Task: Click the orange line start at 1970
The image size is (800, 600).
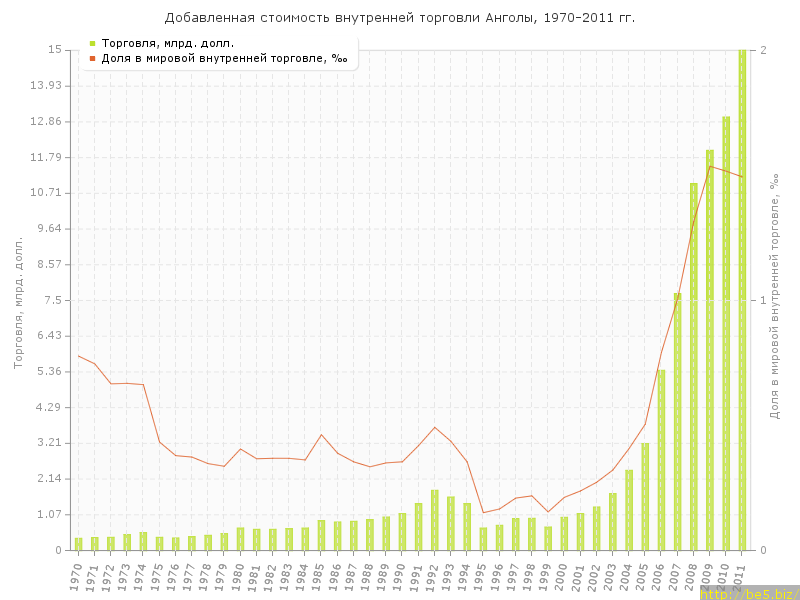Action: 78,356
